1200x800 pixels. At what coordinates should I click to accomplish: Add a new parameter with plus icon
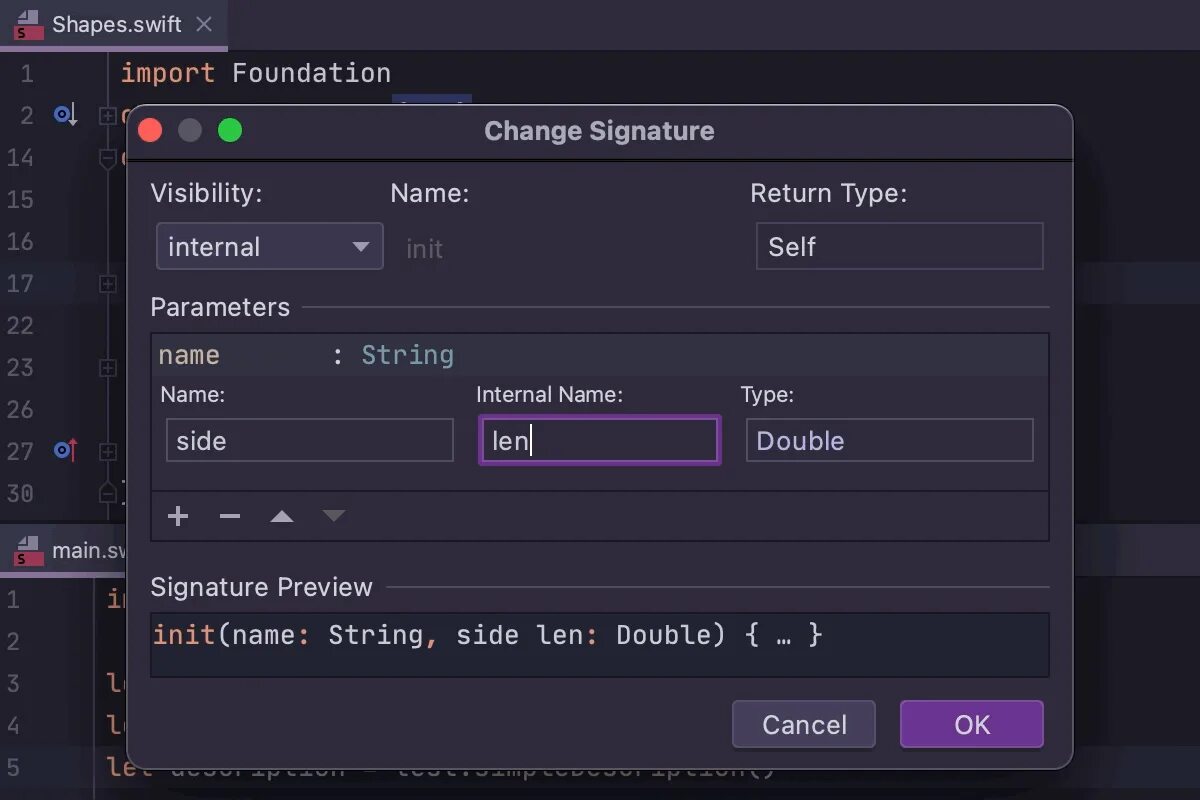click(x=178, y=516)
